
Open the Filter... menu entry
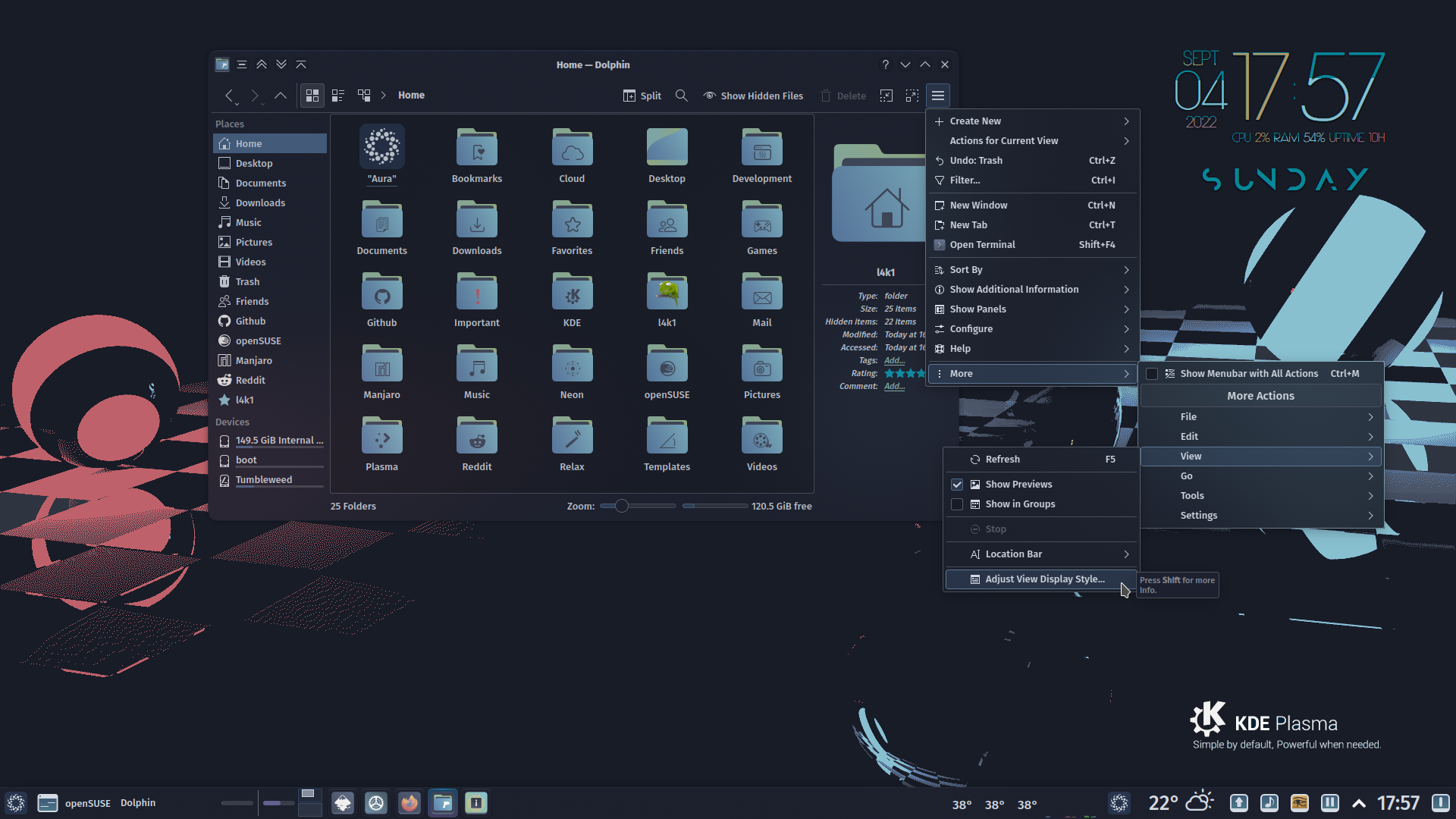1033,180
